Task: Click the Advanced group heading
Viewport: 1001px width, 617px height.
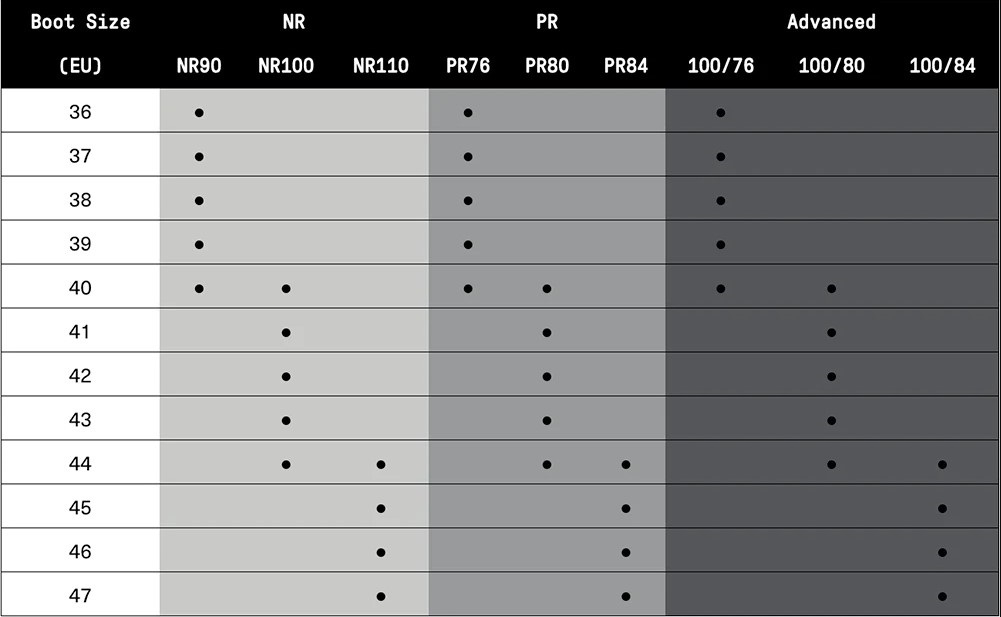Action: point(831,21)
